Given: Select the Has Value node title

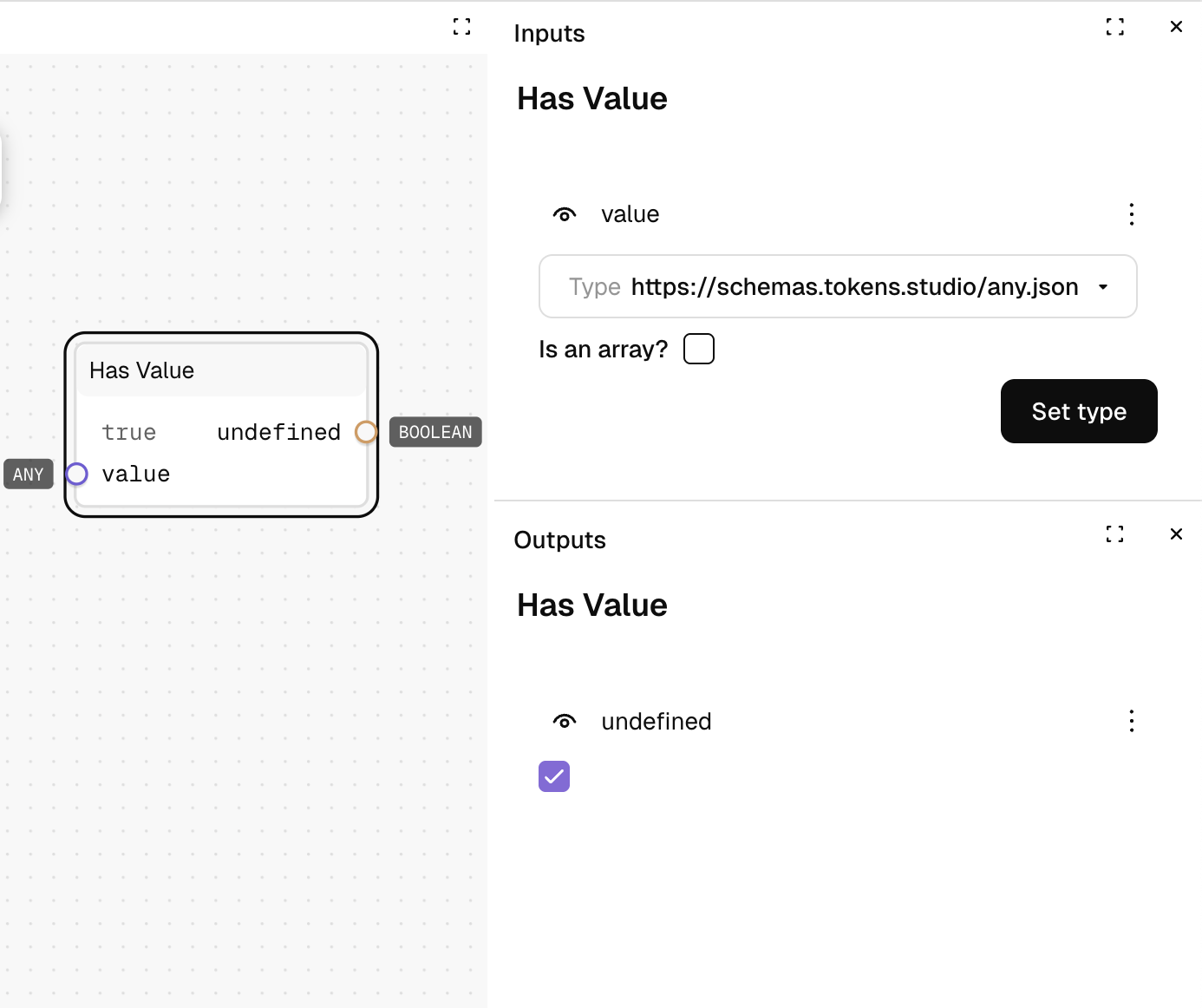Looking at the screenshot, I should (141, 370).
